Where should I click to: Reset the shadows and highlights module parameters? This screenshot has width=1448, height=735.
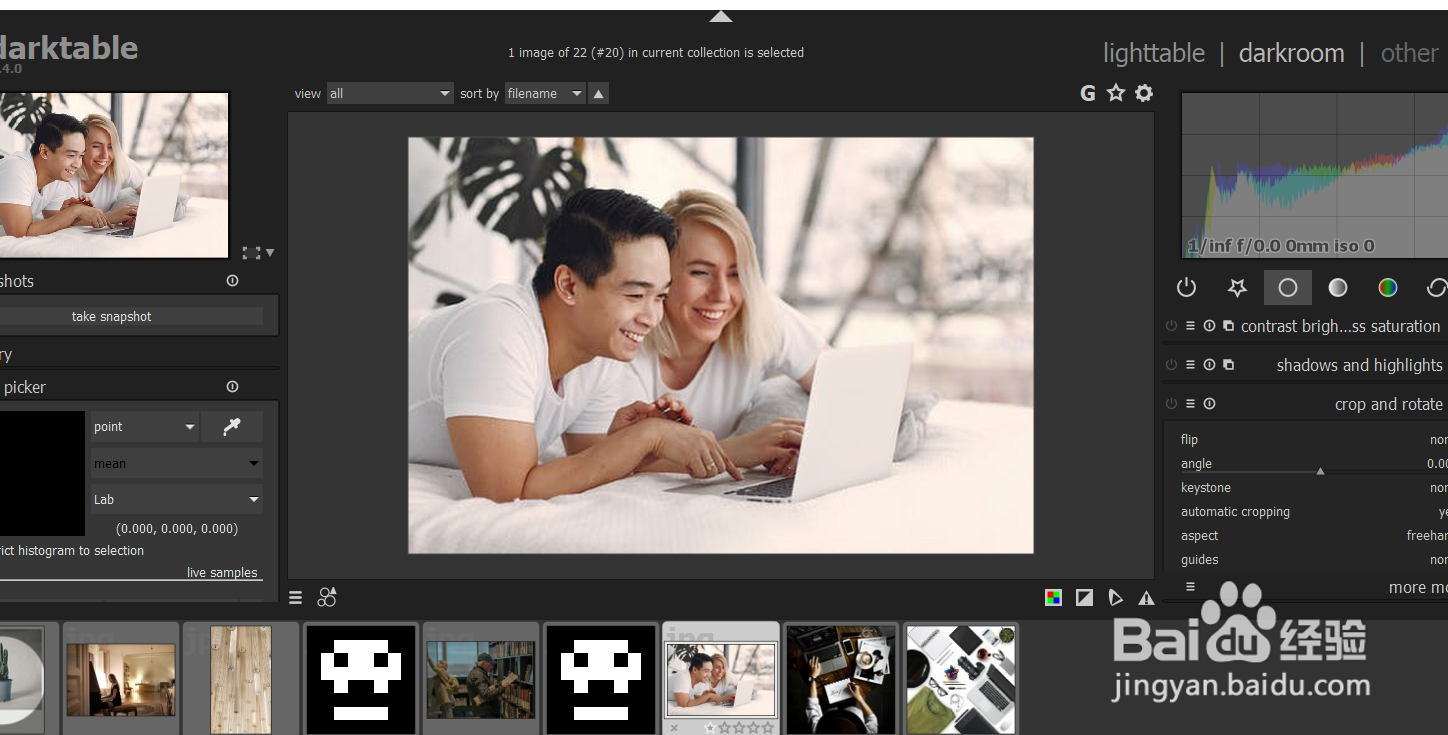(x=1209, y=365)
